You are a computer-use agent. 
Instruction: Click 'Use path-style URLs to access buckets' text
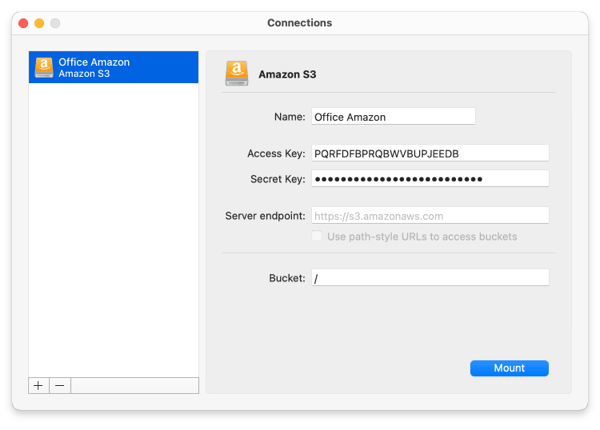coord(422,237)
